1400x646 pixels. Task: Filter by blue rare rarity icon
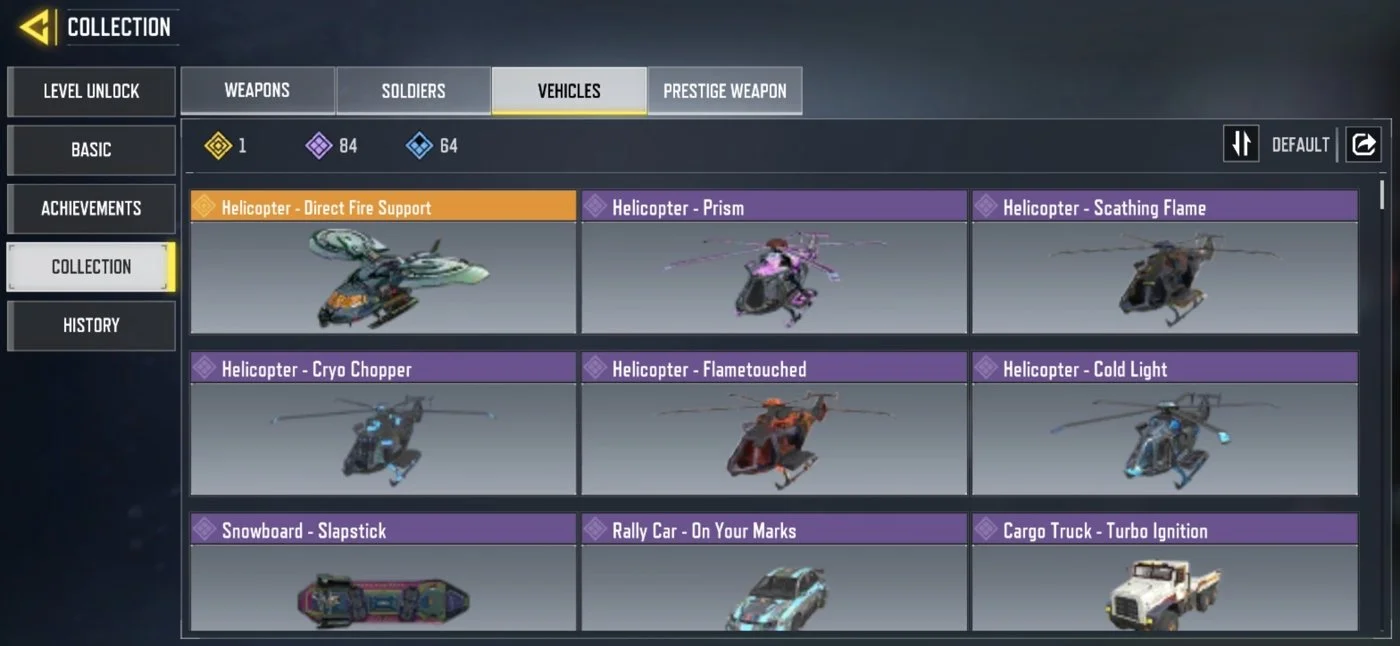pyautogui.click(x=419, y=146)
